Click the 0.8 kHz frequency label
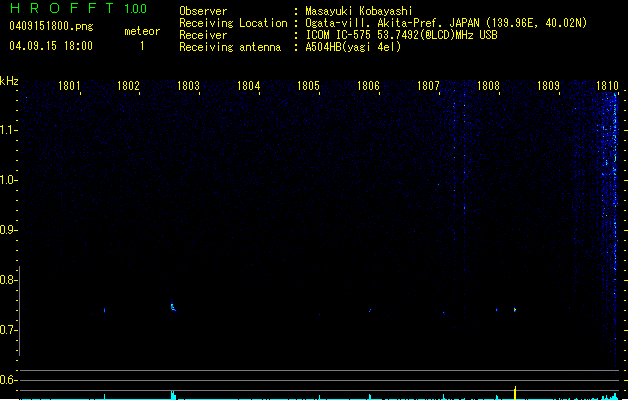This screenshot has height=400, width=629. [8, 280]
